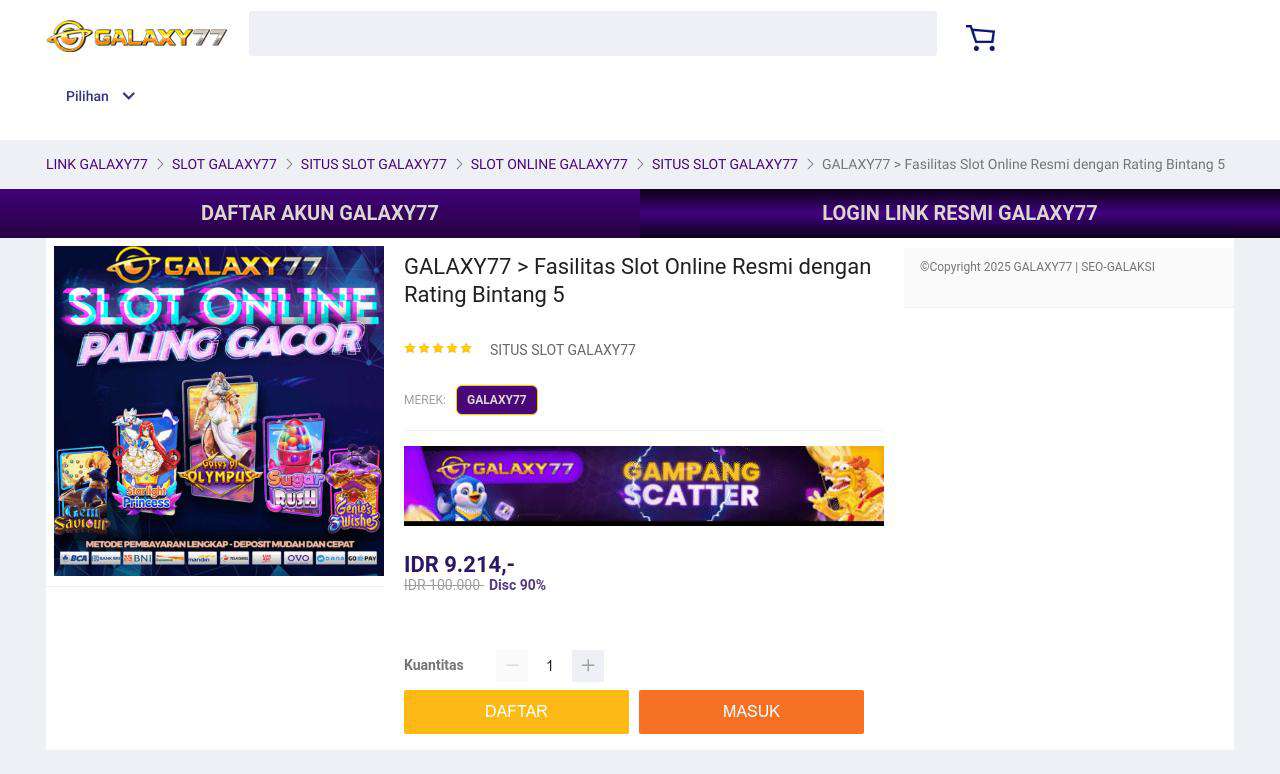Click the search input field
1280x774 pixels.
click(x=592, y=34)
